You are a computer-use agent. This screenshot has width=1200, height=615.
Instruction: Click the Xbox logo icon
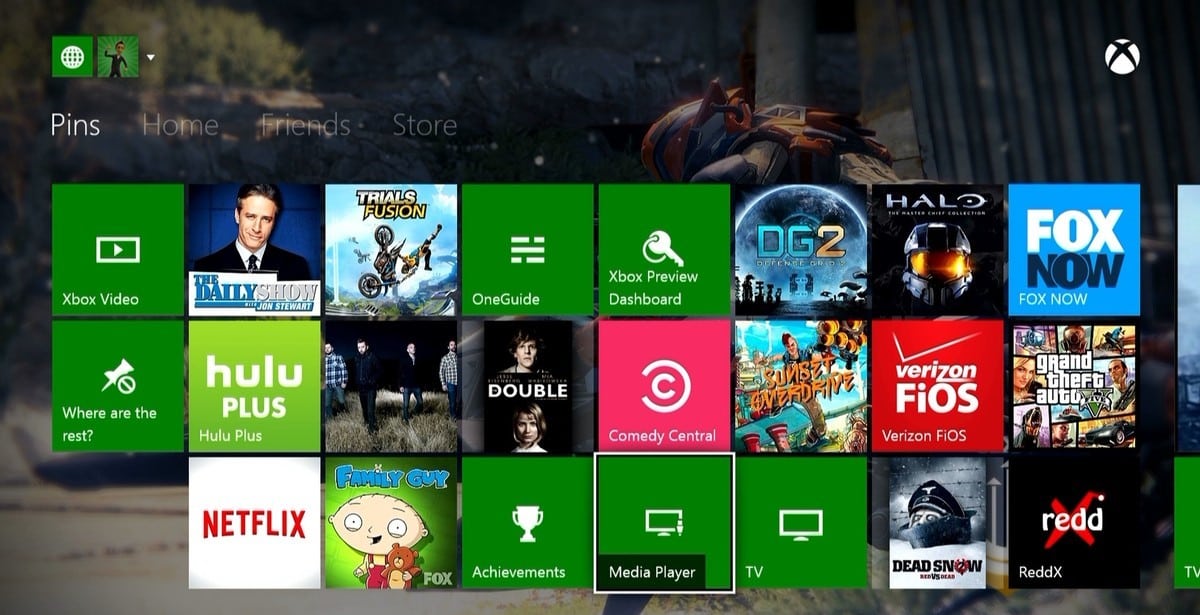click(x=1122, y=57)
